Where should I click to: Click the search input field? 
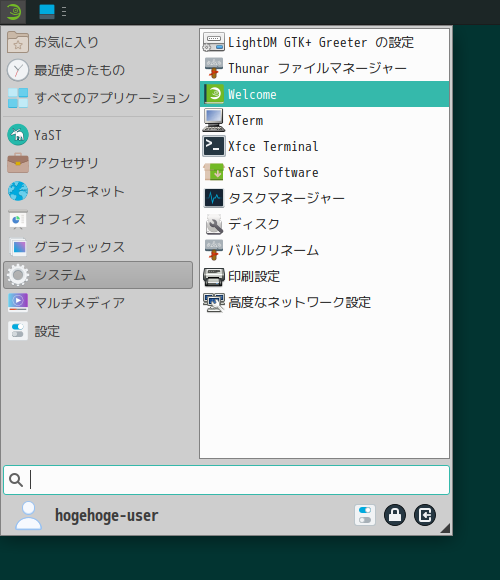(x=226, y=480)
